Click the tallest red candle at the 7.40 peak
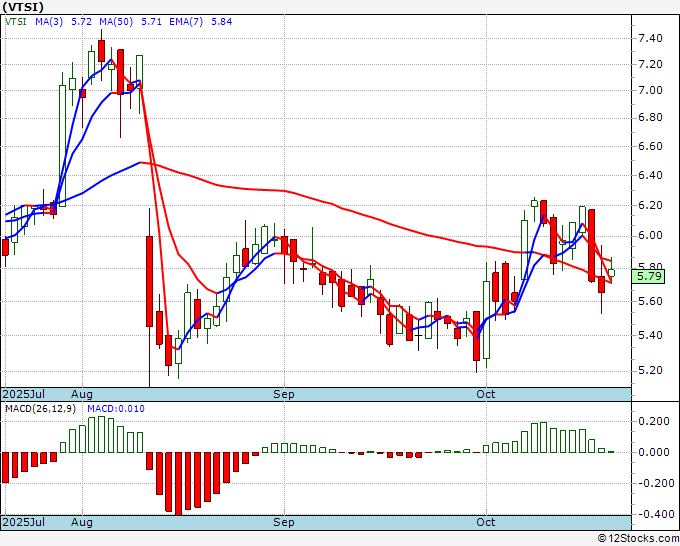Image resolution: width=680 pixels, height=546 pixels. [x=101, y=51]
